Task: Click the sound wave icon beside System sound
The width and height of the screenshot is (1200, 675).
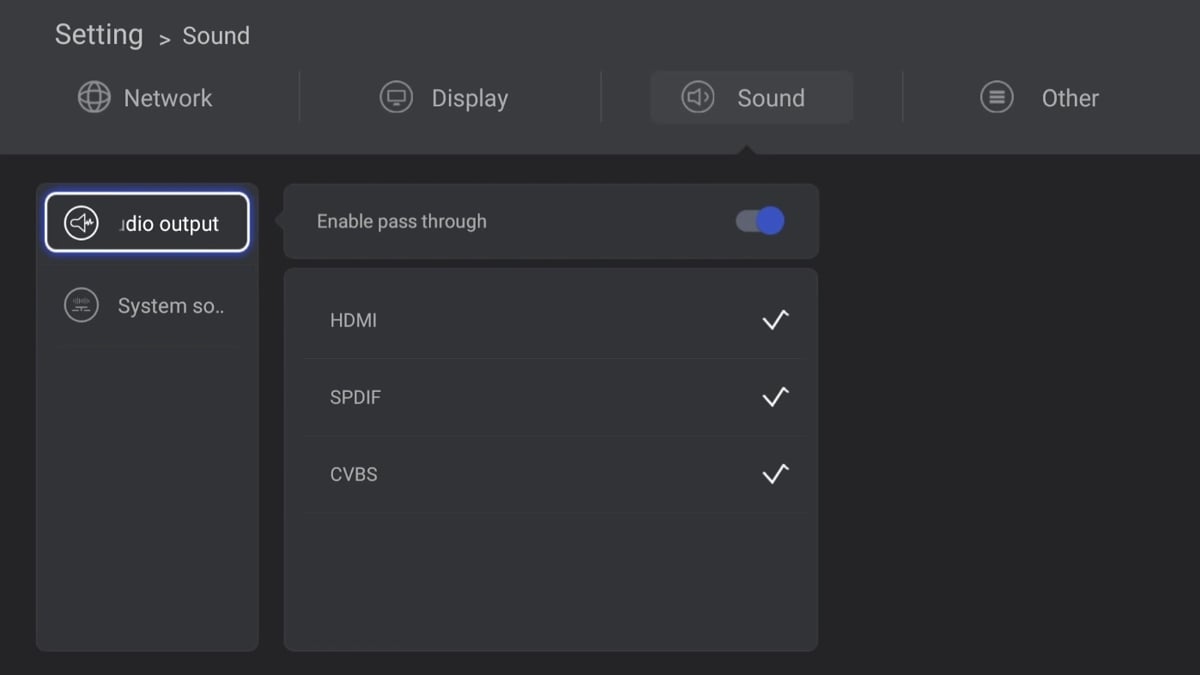Action: click(x=81, y=305)
